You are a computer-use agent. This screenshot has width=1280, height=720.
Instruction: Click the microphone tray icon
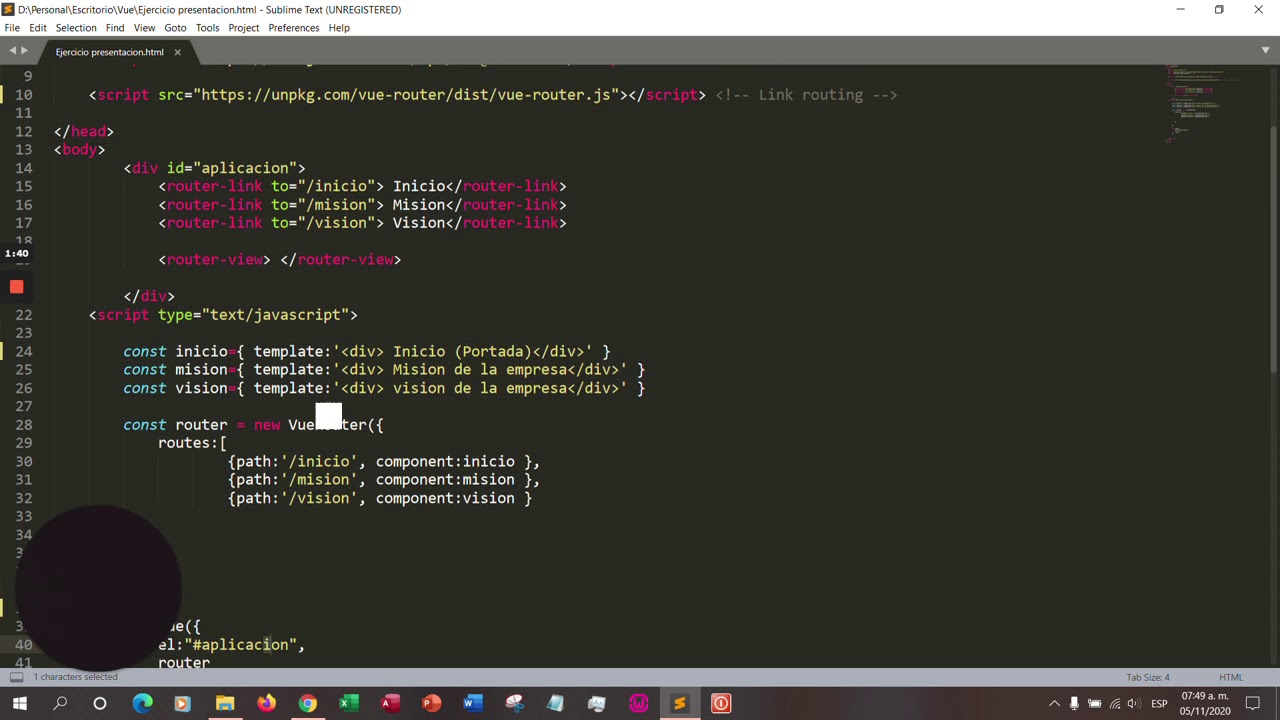pyautogui.click(x=1074, y=704)
